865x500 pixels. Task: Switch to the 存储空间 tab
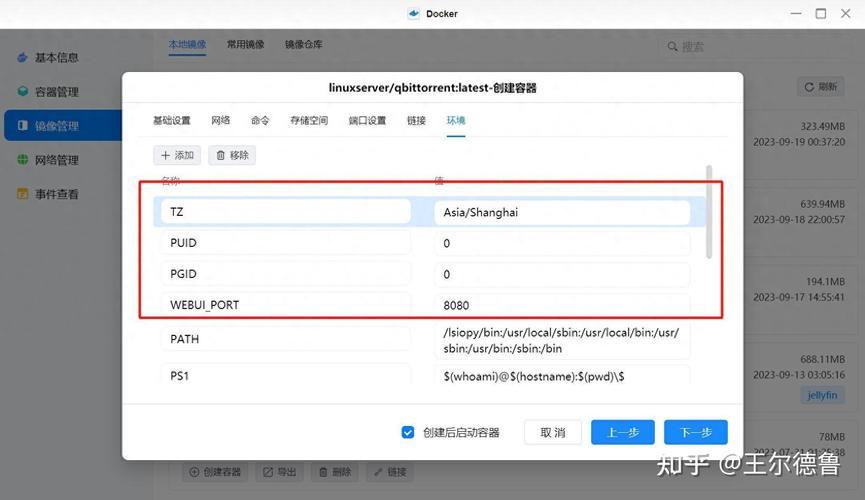pyautogui.click(x=309, y=120)
